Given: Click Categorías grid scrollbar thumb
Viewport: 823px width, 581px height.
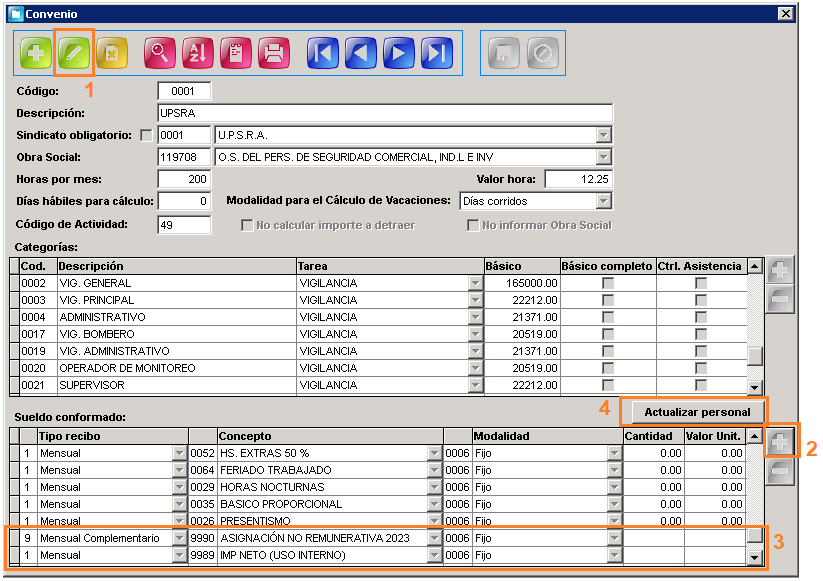Looking at the screenshot, I should pos(755,356).
